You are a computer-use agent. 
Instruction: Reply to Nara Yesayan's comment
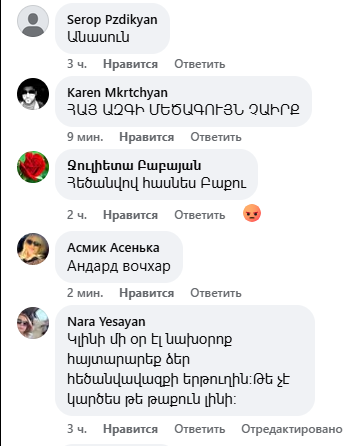200,429
